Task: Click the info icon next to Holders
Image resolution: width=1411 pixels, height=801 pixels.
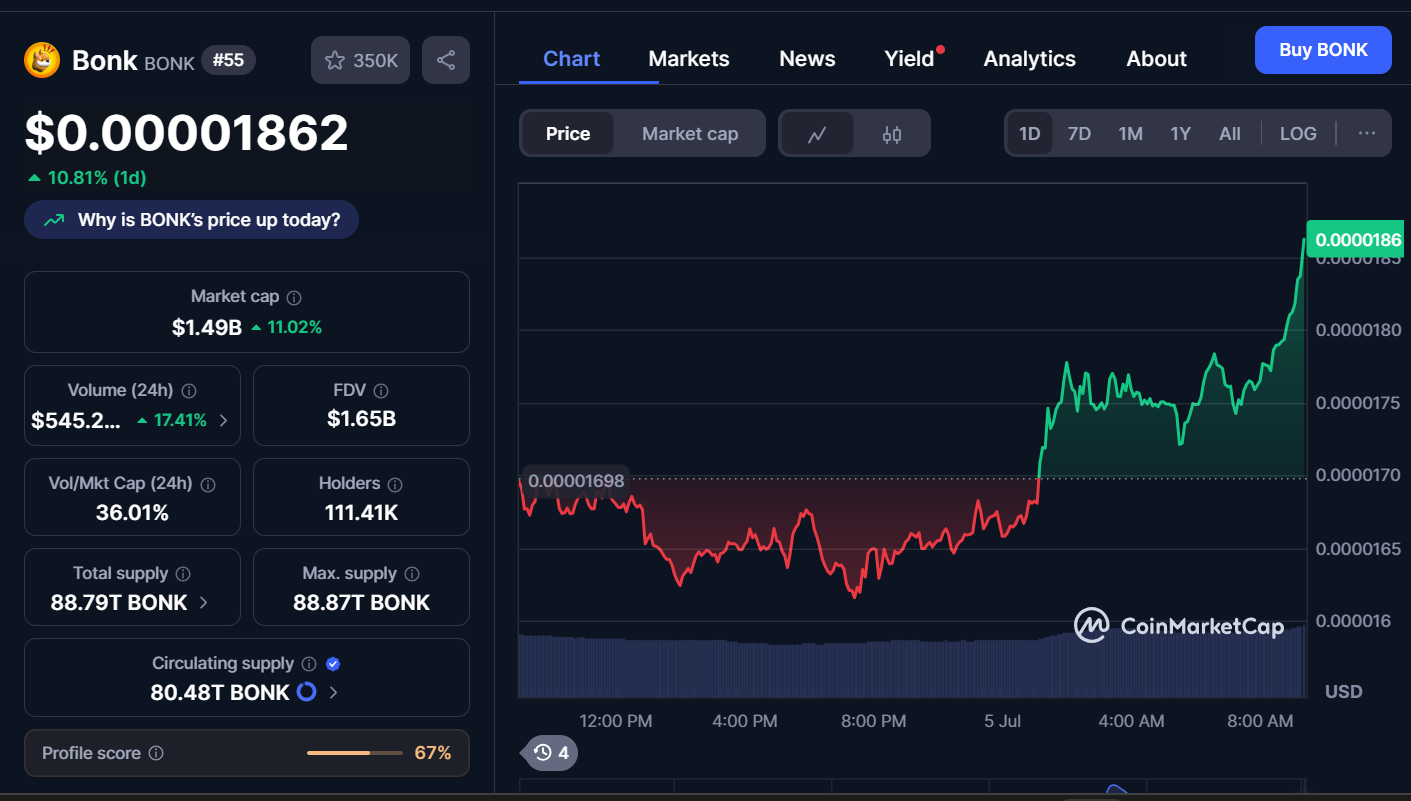Action: tap(395, 484)
